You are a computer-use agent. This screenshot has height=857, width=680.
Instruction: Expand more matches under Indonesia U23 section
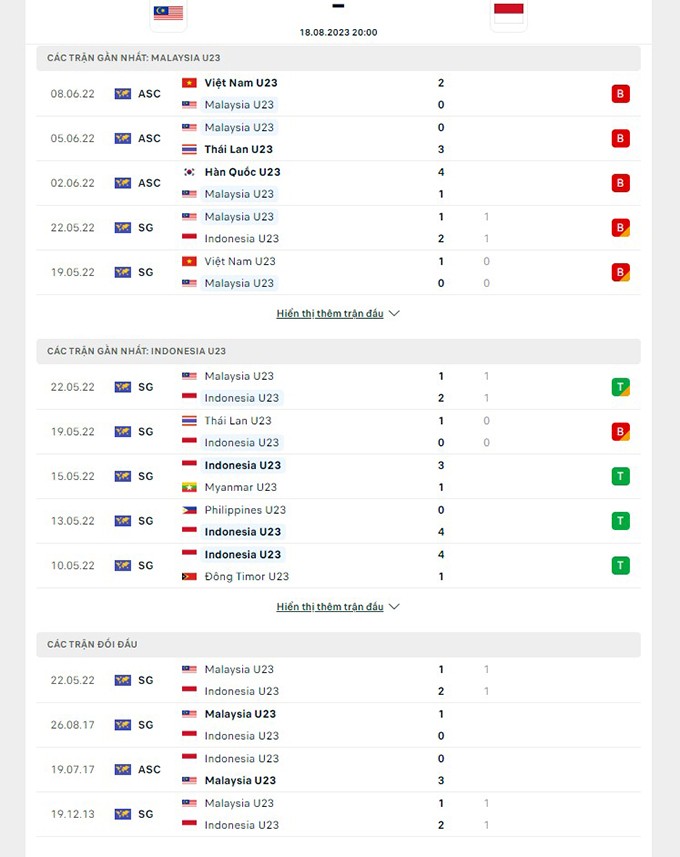click(330, 607)
